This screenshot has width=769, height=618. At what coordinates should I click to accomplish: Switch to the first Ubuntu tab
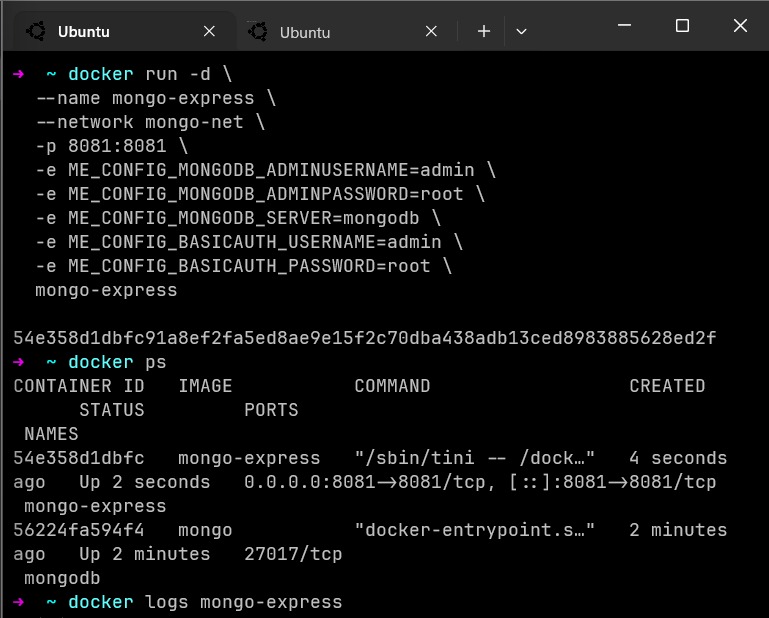tap(125, 31)
